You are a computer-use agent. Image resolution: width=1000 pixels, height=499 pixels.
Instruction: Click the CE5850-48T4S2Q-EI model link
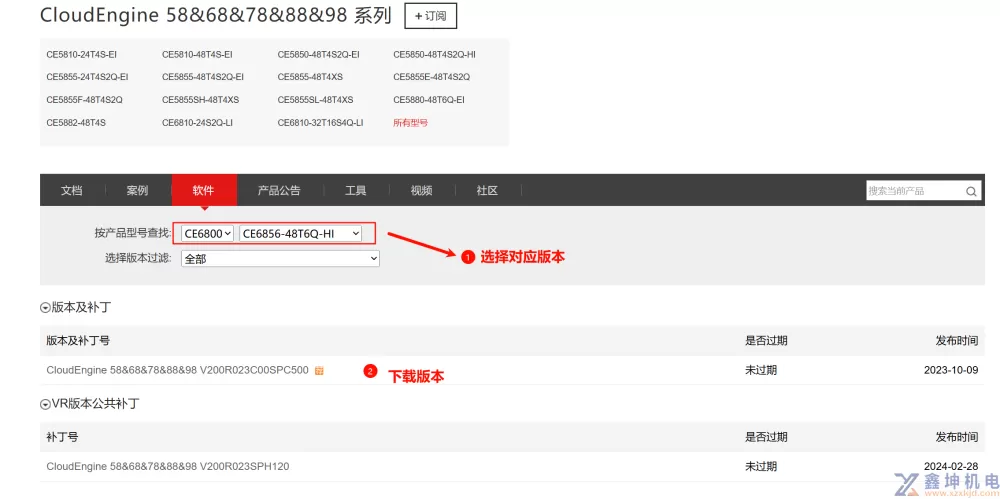click(x=318, y=55)
